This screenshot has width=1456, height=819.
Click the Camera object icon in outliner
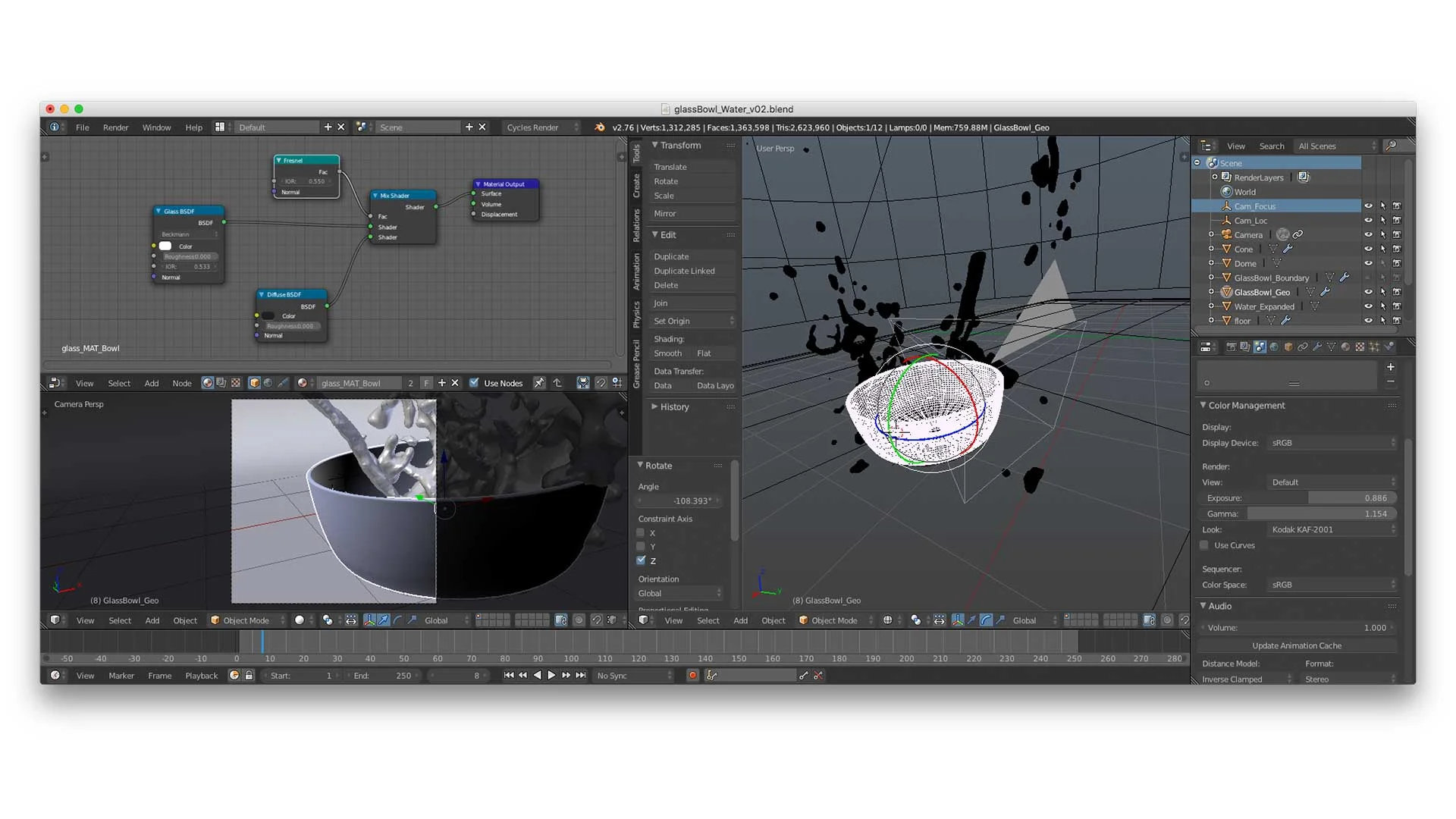point(1226,234)
